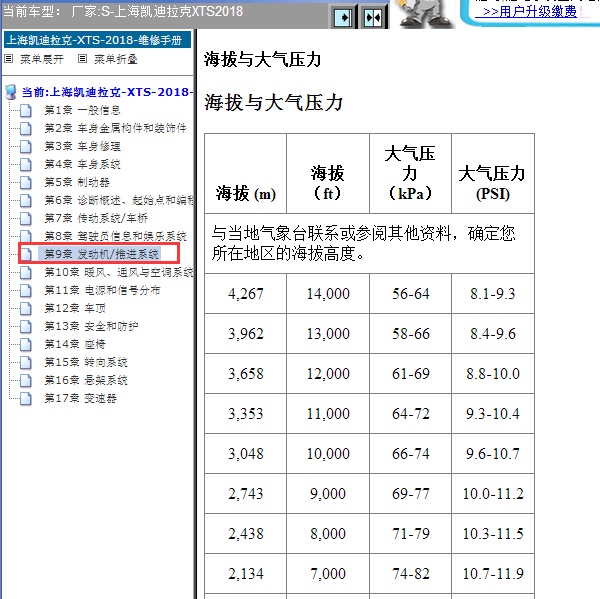Open 第3章 车身修理
600x599 pixels.
(83, 146)
